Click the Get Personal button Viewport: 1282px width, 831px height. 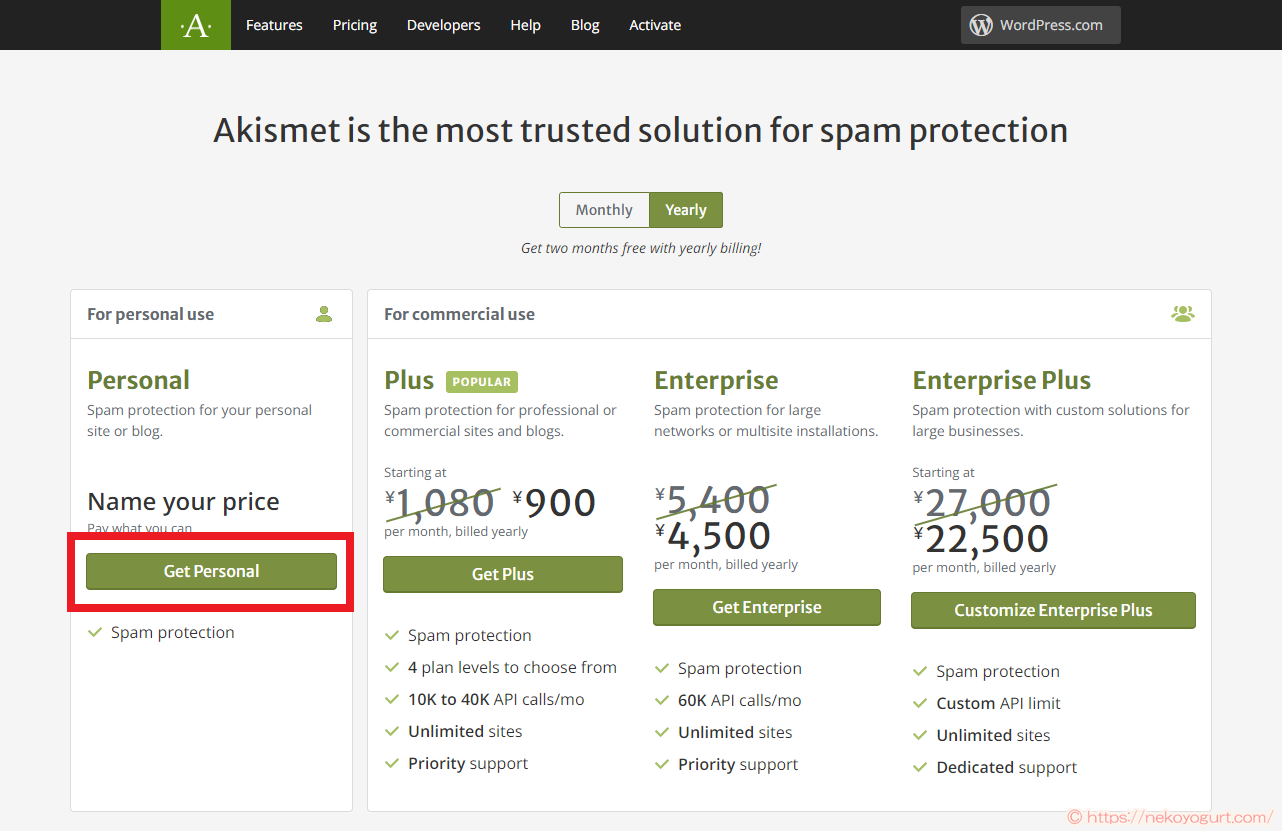point(210,571)
